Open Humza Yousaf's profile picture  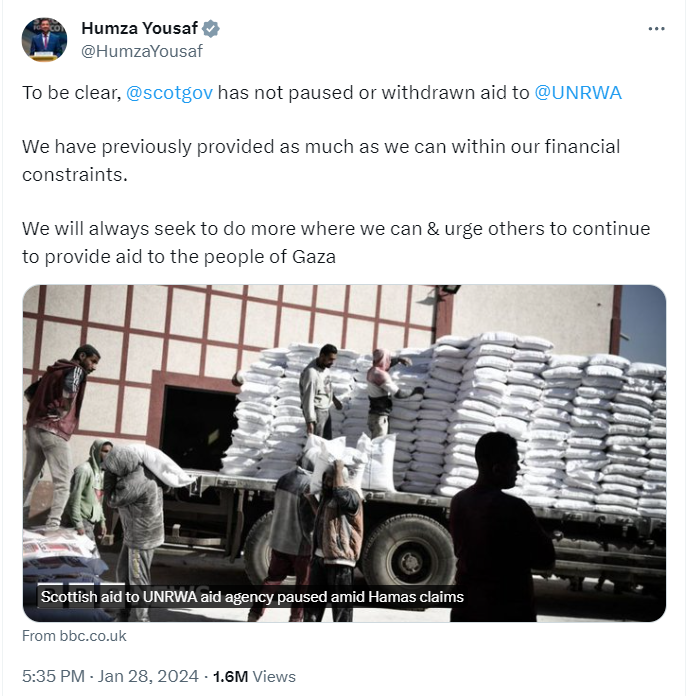pyautogui.click(x=44, y=40)
